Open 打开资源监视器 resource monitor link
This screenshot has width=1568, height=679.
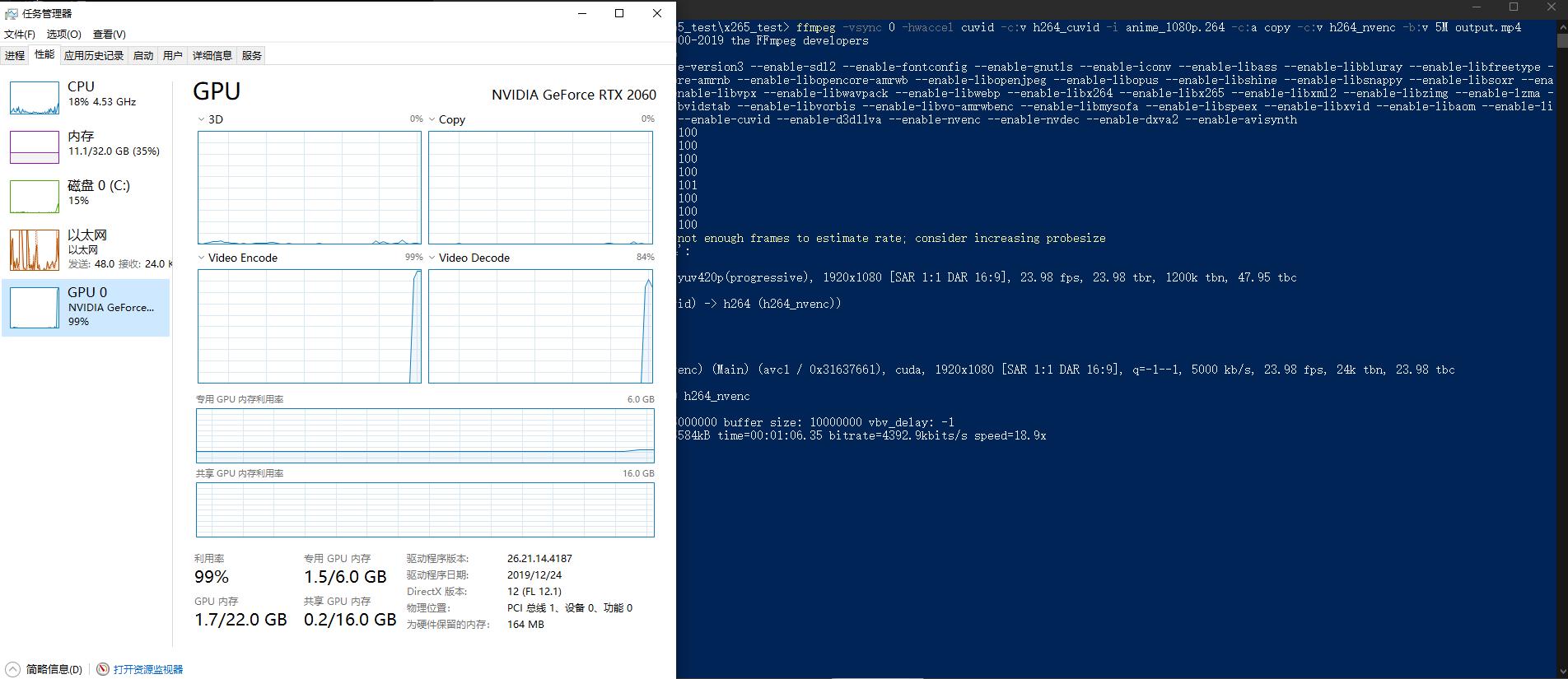coord(147,669)
